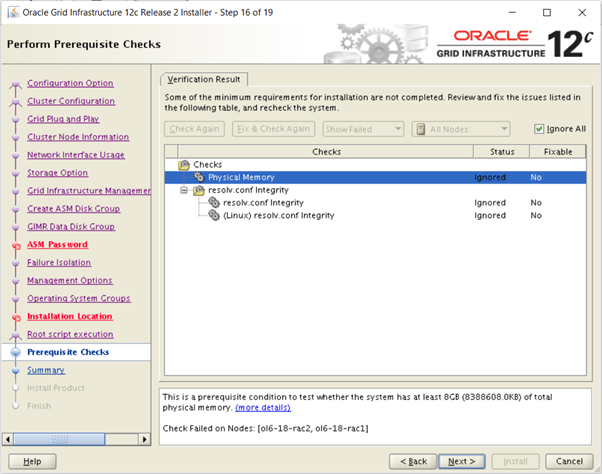Click the ASM Password step marker icon
Image resolution: width=602 pixels, height=474 pixels.
point(15,246)
